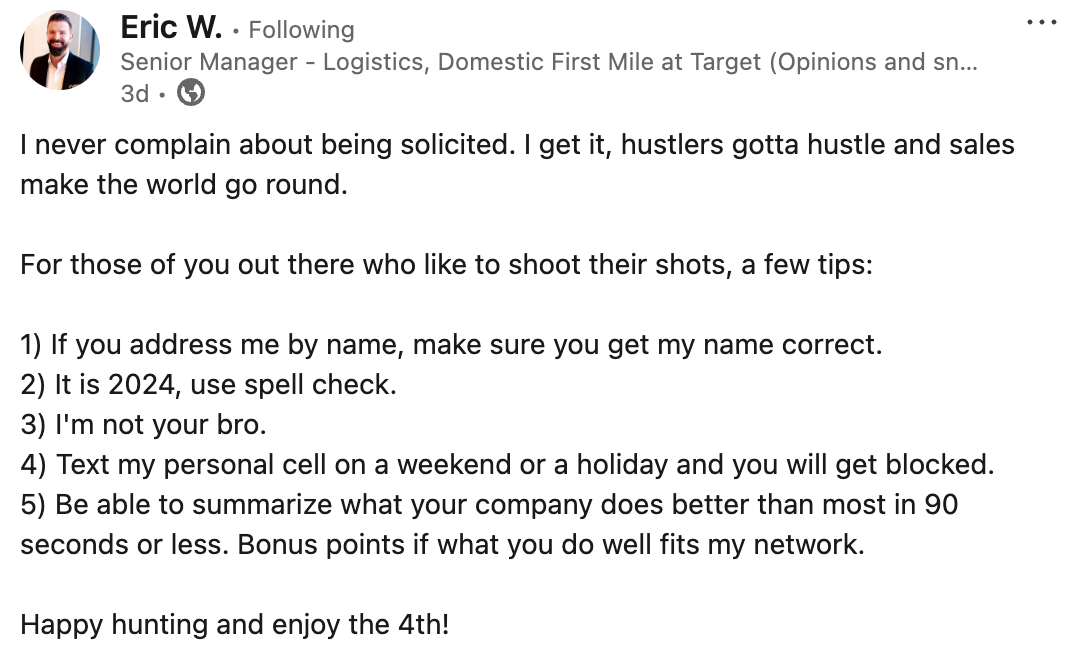The image size is (1078, 656).
Task: Select the "make the world go round" line
Action: coord(183,186)
